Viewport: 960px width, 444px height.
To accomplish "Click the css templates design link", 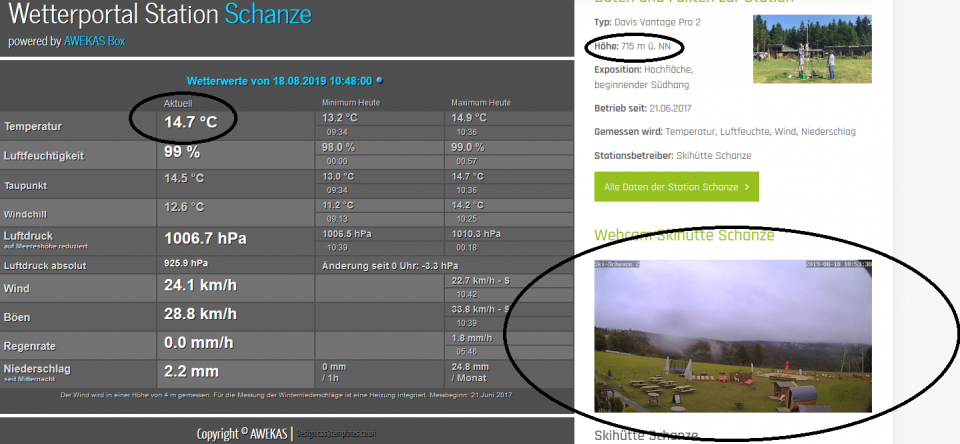I will coord(328,434).
